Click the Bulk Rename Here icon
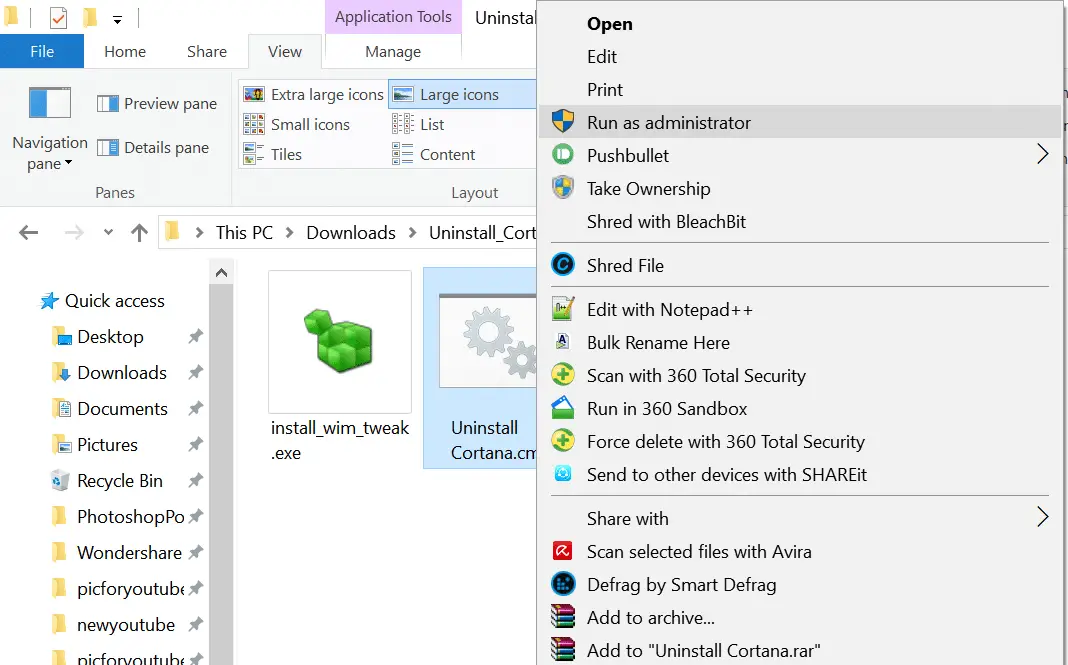Viewport: 1068px width, 665px height. [563, 341]
